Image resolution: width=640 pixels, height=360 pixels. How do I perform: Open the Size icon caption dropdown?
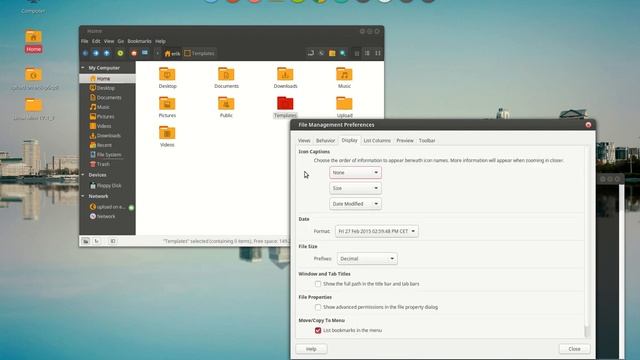coord(355,188)
